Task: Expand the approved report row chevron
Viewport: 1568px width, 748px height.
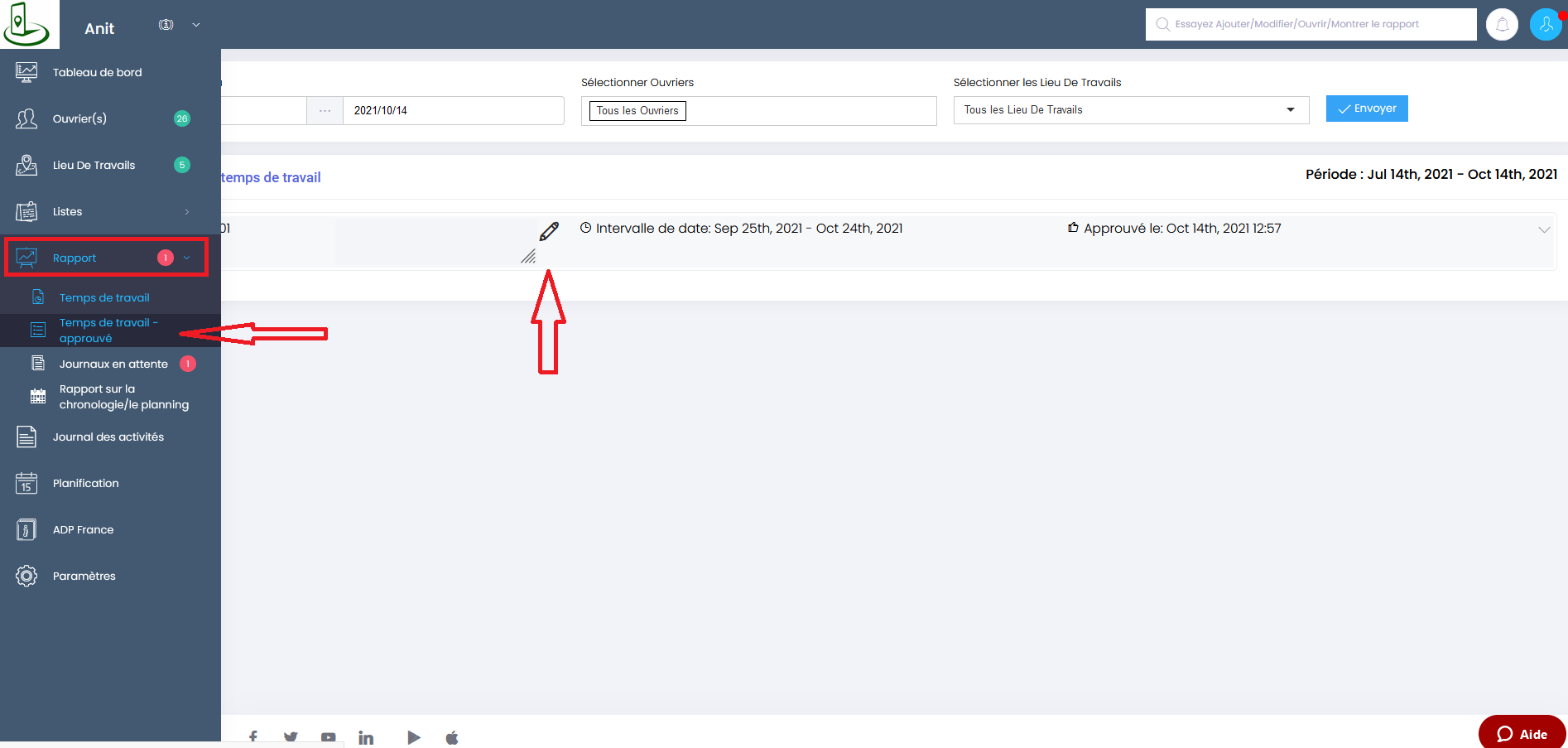Action: point(1544,229)
